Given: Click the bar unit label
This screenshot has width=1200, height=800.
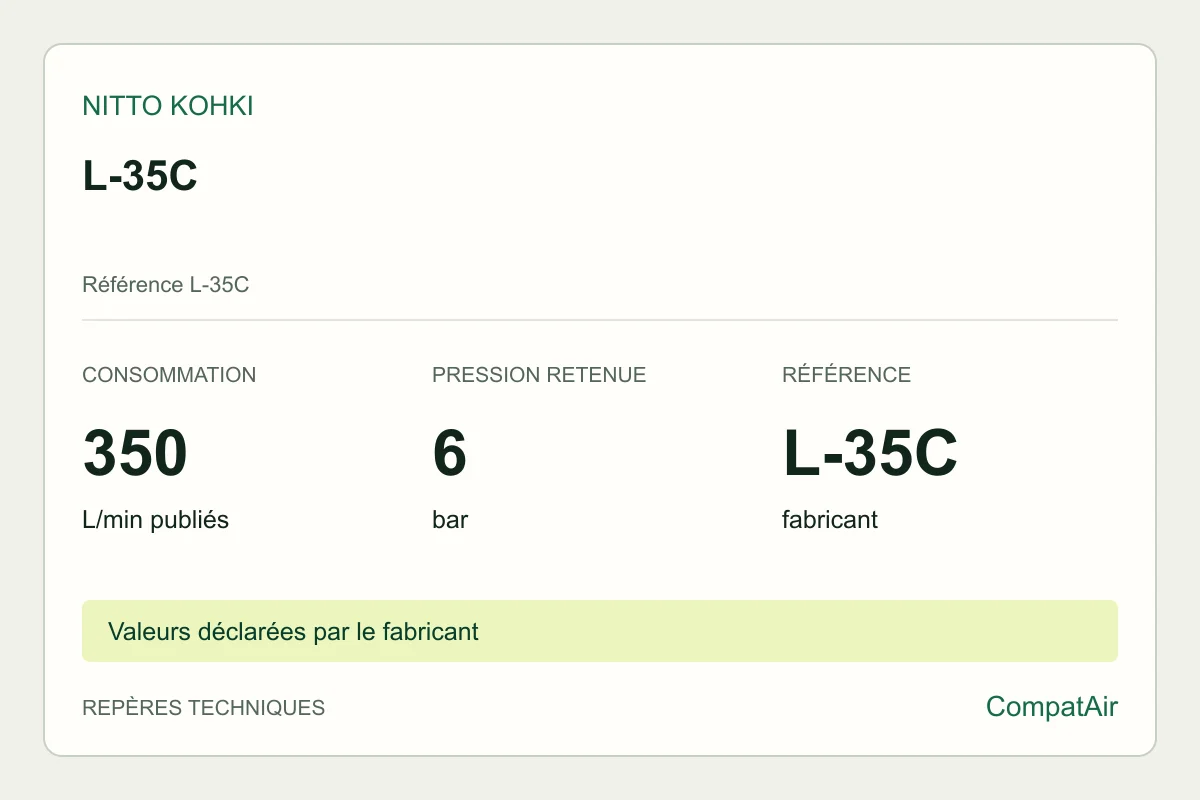Looking at the screenshot, I should 450,521.
